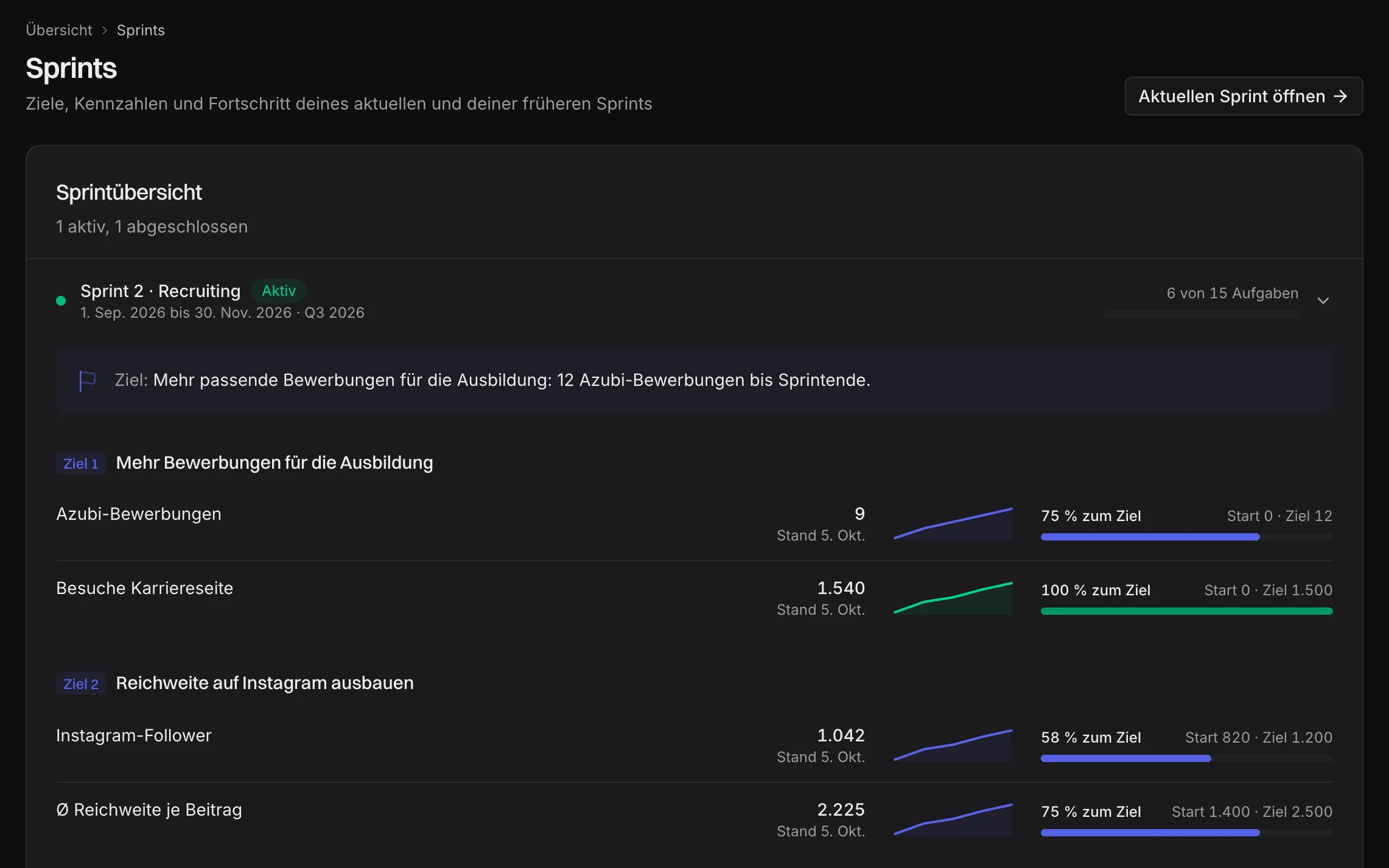
Task: Click the Start 1.400 · Ziel 2.500 text
Action: (x=1252, y=811)
